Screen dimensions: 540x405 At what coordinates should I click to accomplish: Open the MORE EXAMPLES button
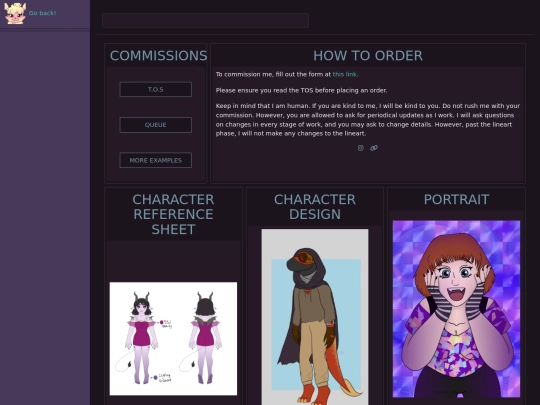155,160
